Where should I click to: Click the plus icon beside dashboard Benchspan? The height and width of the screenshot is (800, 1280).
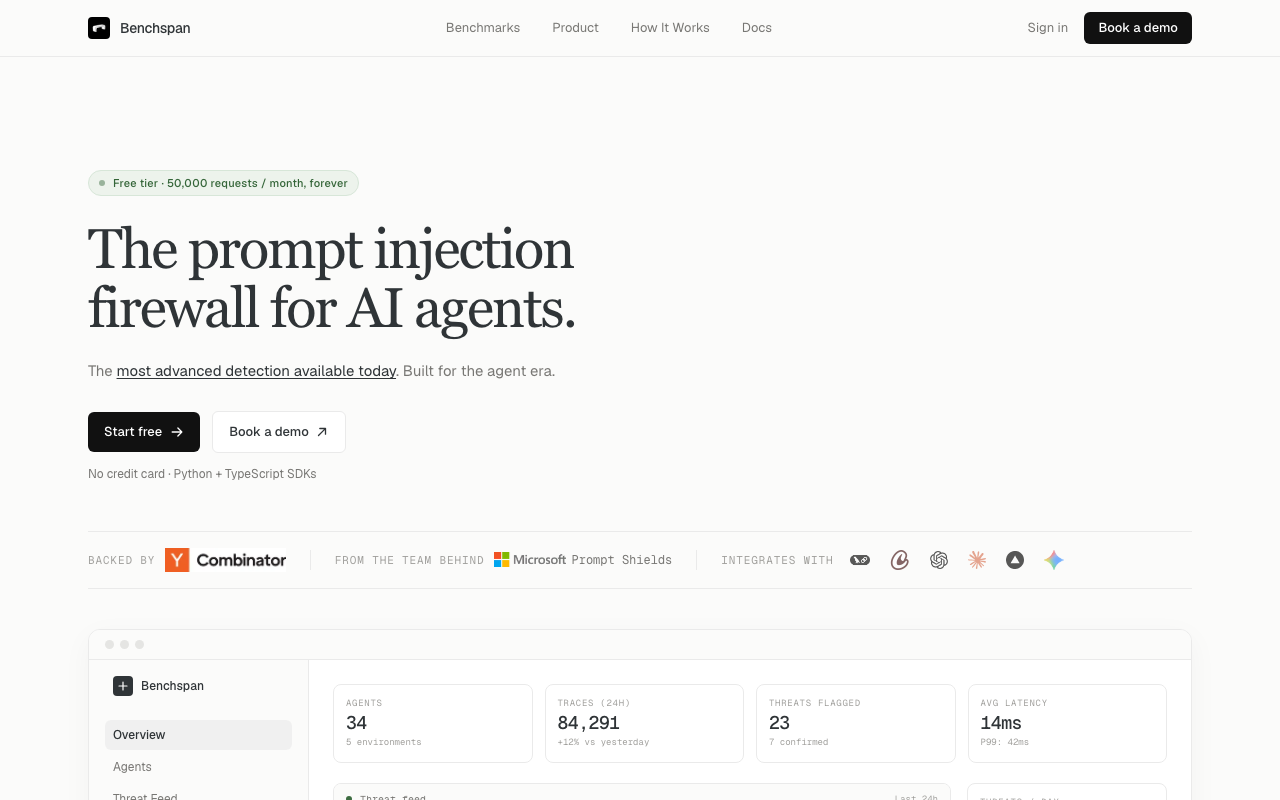(123, 686)
